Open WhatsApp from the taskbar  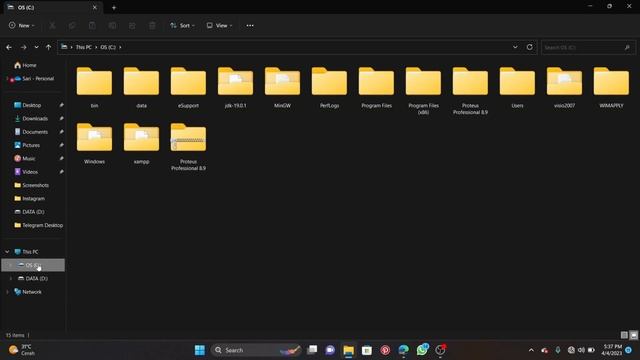(x=422, y=350)
